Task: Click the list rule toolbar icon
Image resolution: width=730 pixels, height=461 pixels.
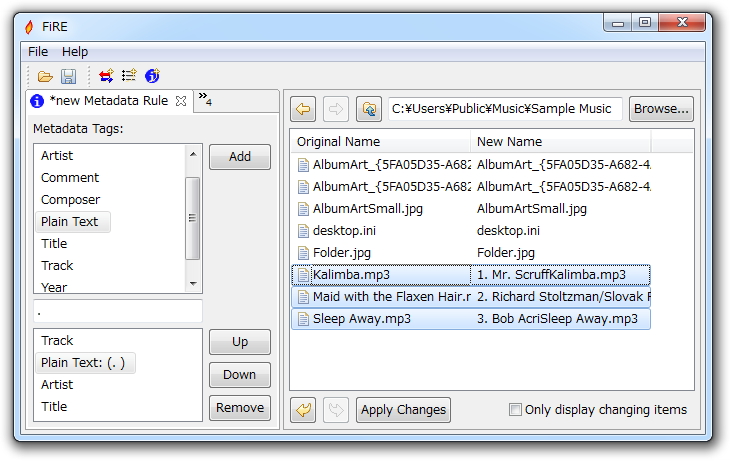Action: click(x=129, y=75)
